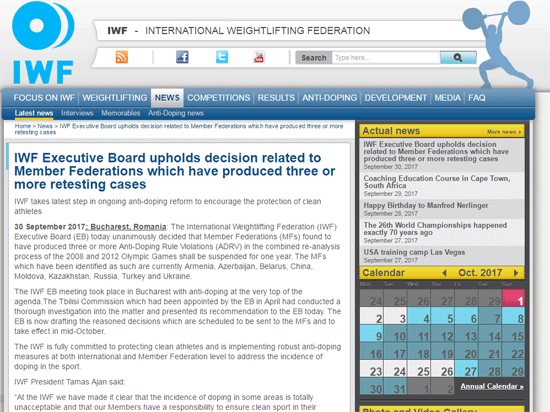
Task: Click the Actual news panel heading
Action: pyautogui.click(x=391, y=131)
